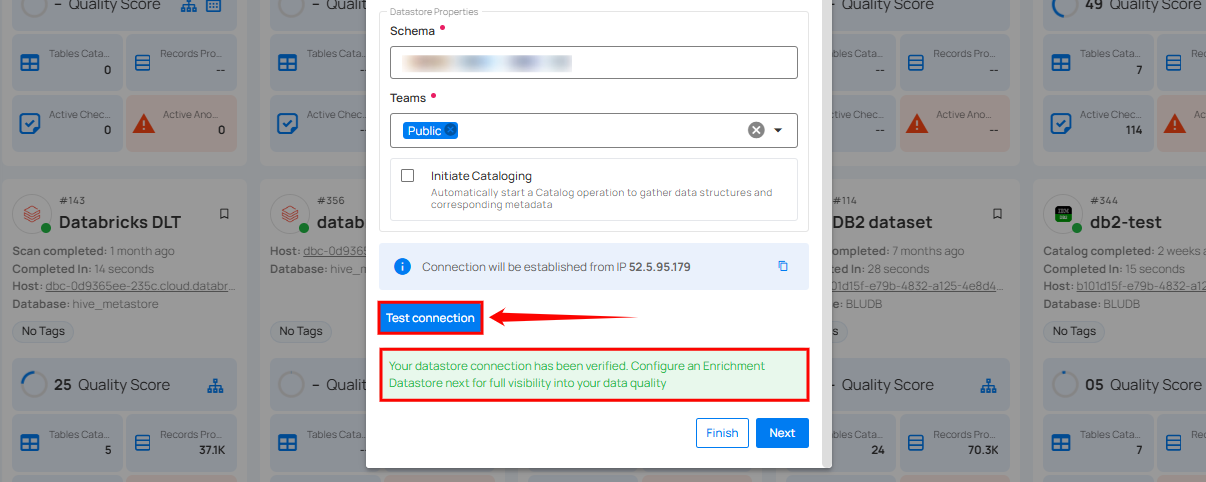Open host link on datastore #356
Viewport: 1206px width, 482px height.
[x=335, y=249]
